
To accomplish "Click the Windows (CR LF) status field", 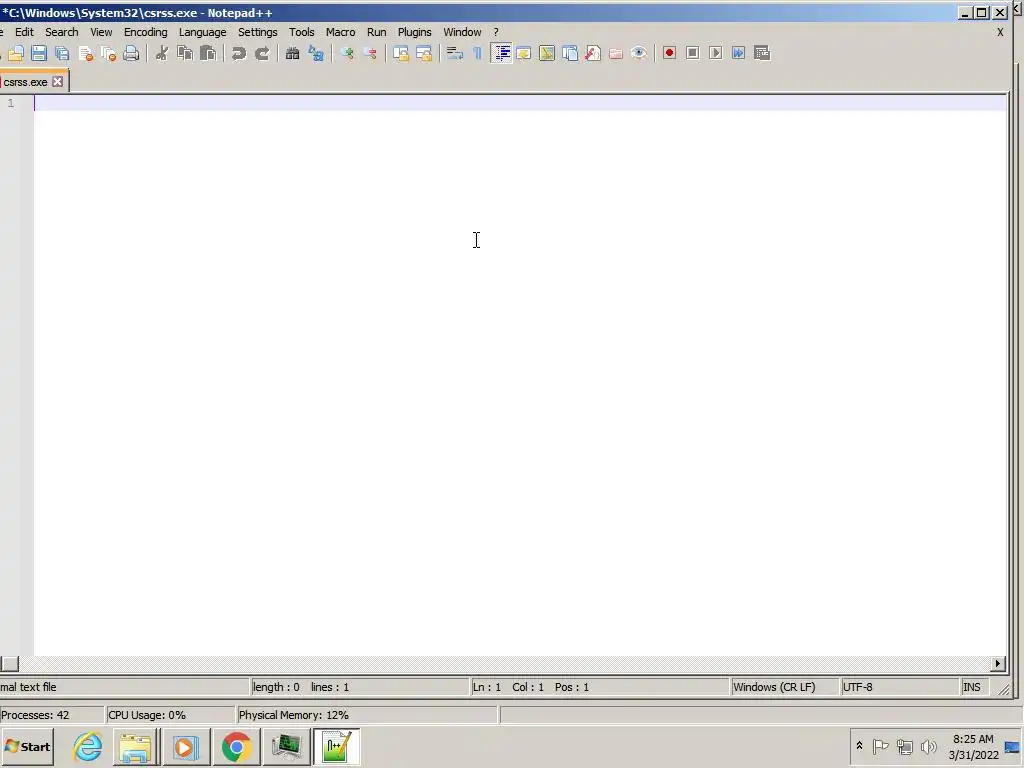I will tap(784, 687).
